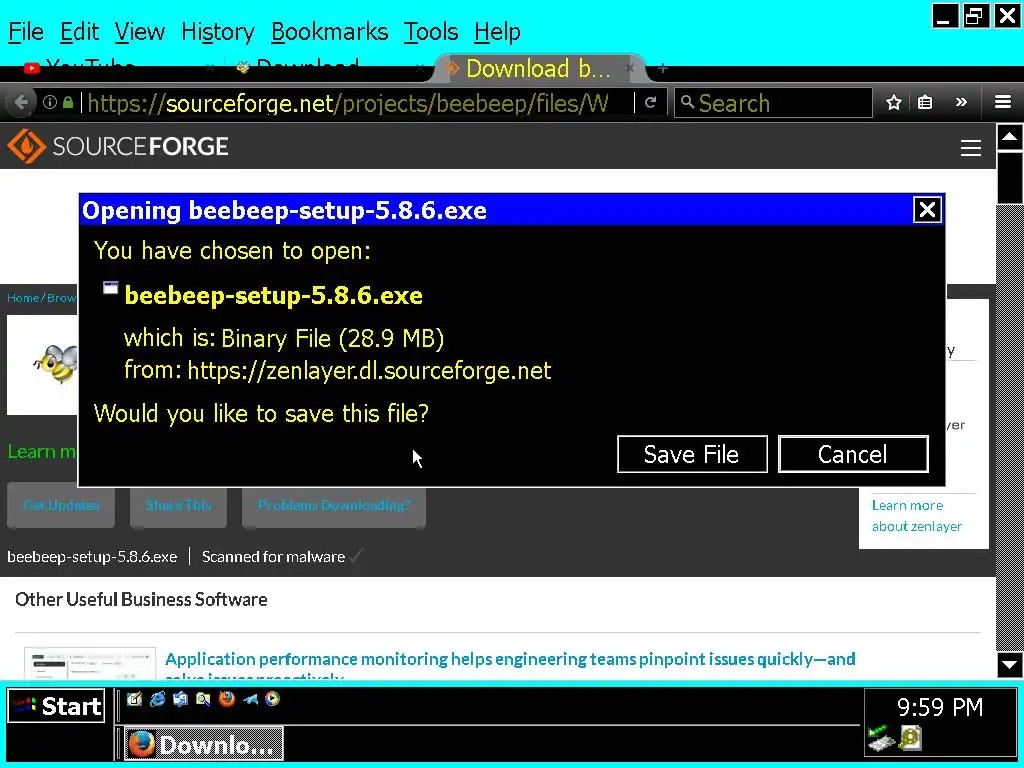
Task: Show site information via the info icon
Action: click(50, 103)
